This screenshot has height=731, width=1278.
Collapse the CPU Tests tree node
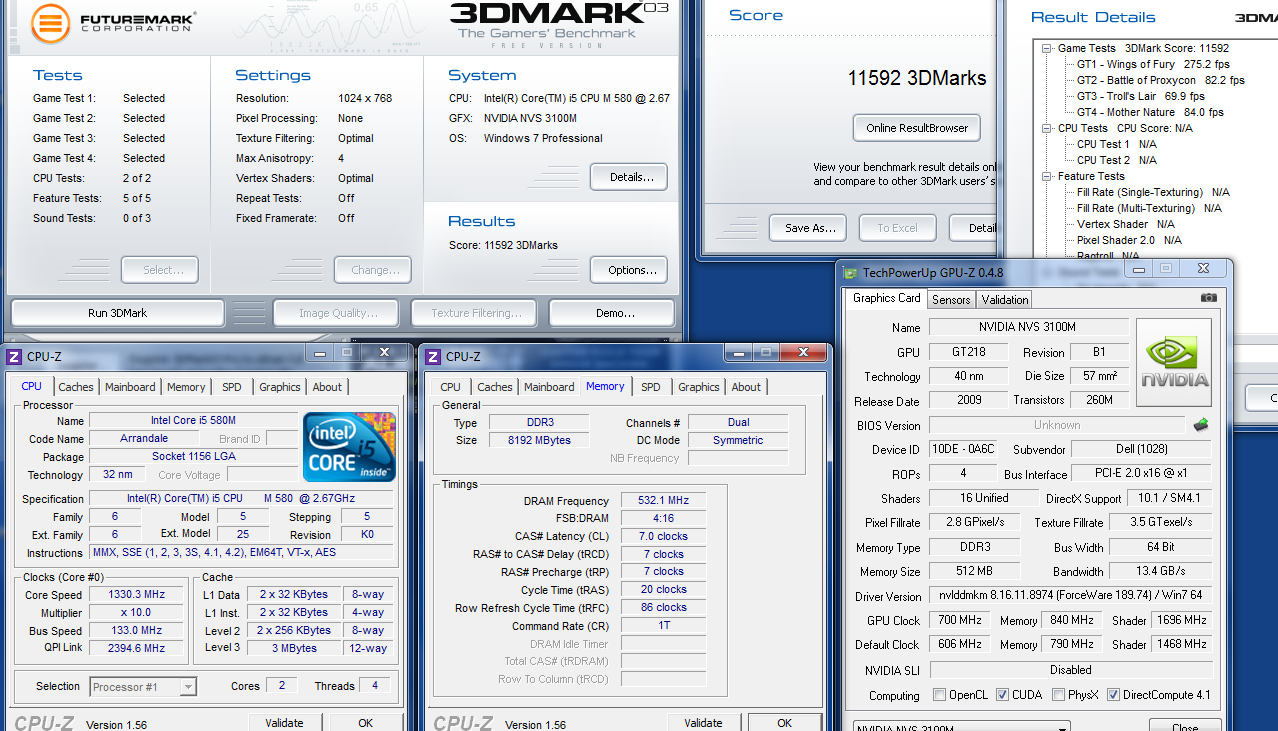1047,128
